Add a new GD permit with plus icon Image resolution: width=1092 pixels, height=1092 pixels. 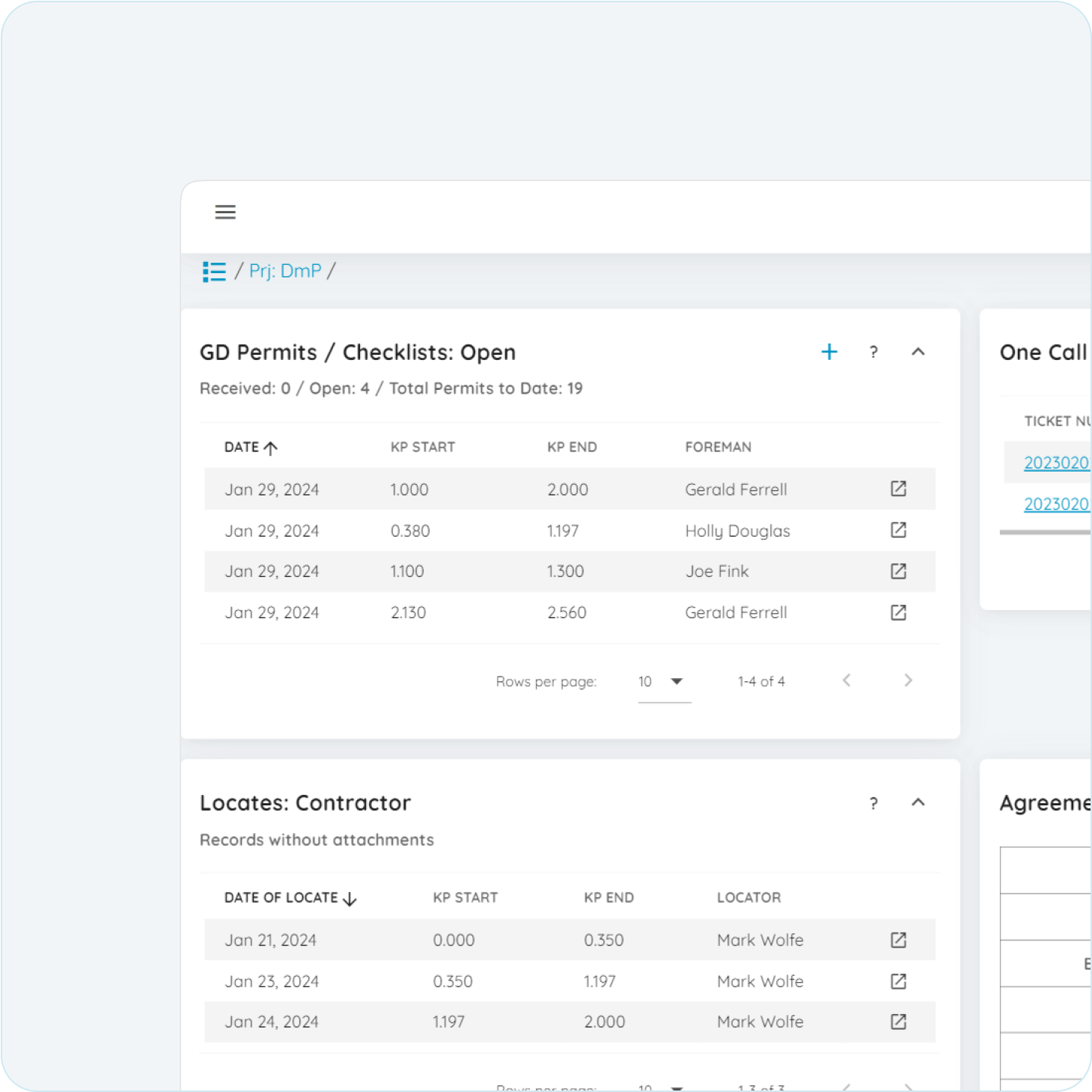click(829, 352)
